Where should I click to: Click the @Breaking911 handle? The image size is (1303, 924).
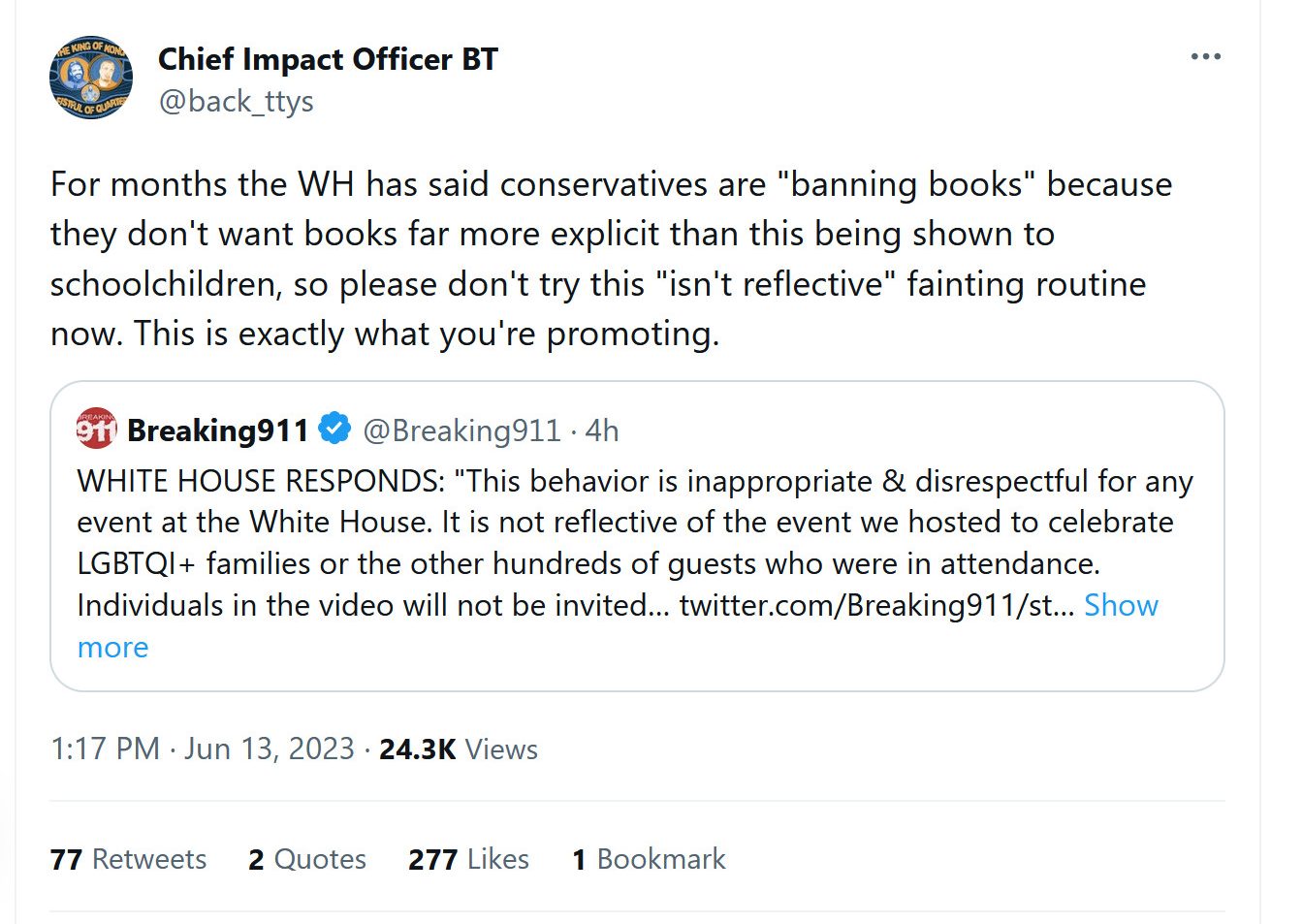click(x=461, y=430)
